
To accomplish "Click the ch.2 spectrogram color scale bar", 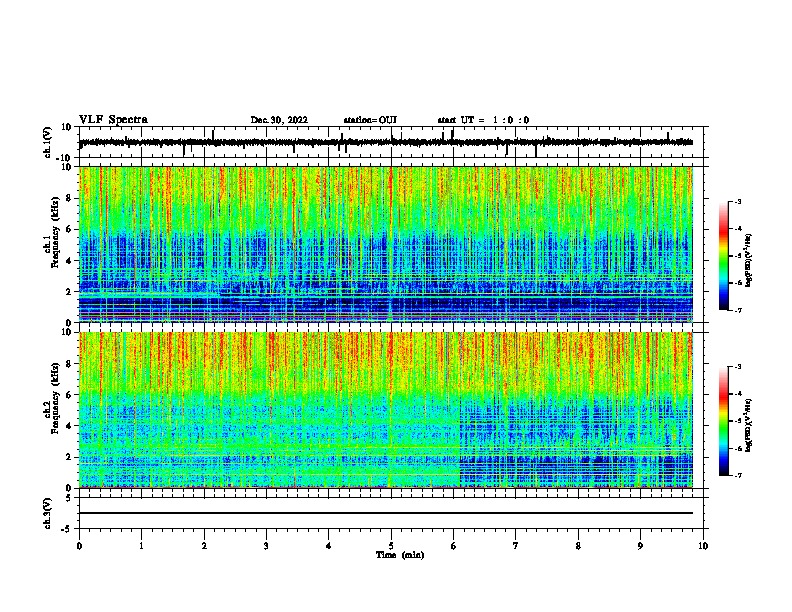I will (724, 421).
